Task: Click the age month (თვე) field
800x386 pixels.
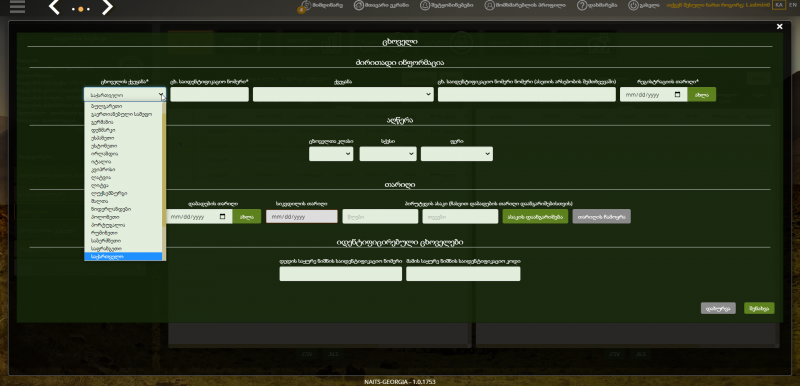Action: coord(460,216)
